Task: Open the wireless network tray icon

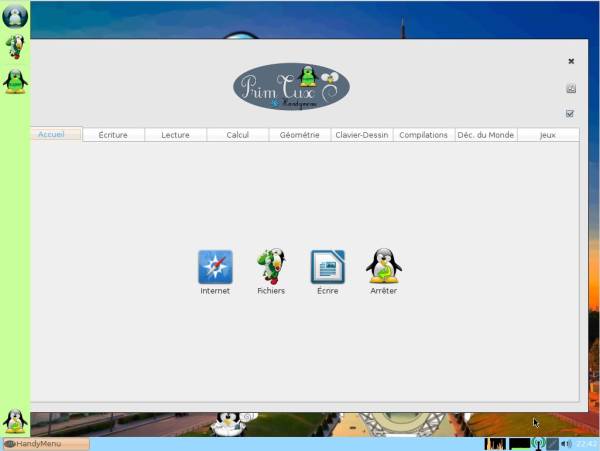Action: [x=538, y=444]
